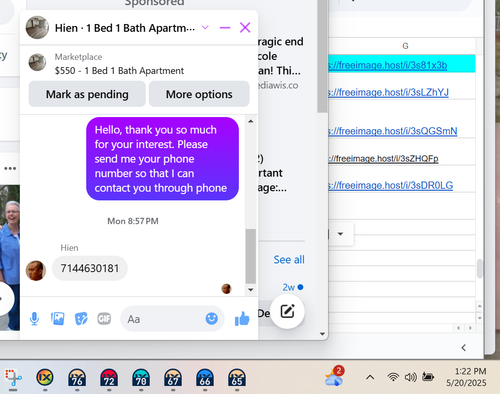Open the taskbar icon labeled 65
This screenshot has width=500, height=394.
click(x=237, y=378)
